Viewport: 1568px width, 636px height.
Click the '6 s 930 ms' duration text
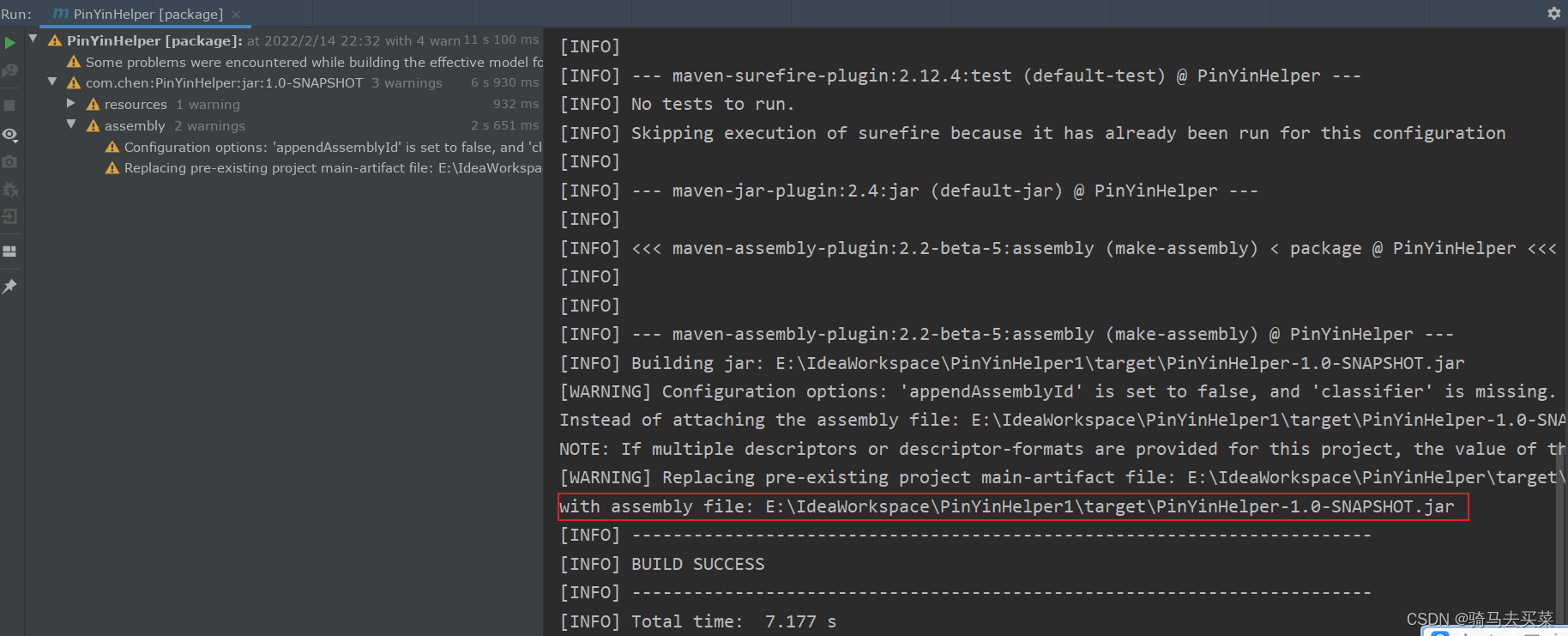tap(505, 82)
